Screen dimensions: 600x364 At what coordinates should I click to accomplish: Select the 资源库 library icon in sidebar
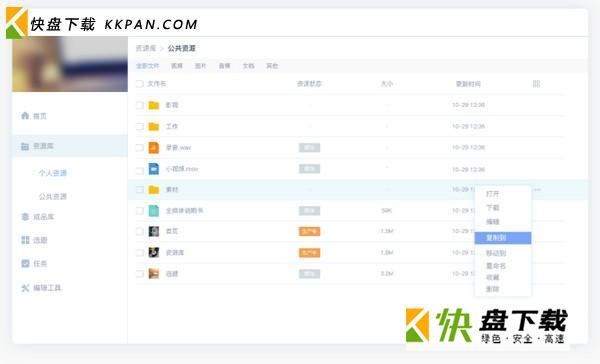click(x=25, y=146)
